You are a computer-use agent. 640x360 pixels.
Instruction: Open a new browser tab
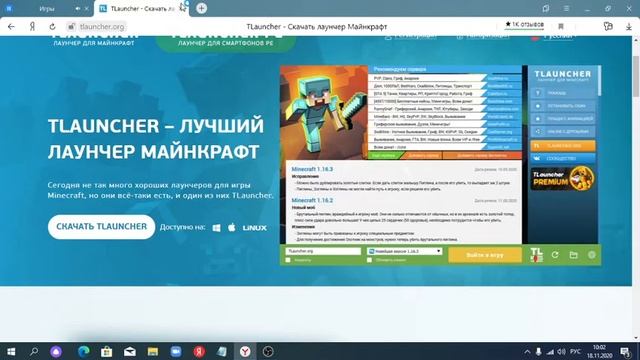(x=201, y=8)
